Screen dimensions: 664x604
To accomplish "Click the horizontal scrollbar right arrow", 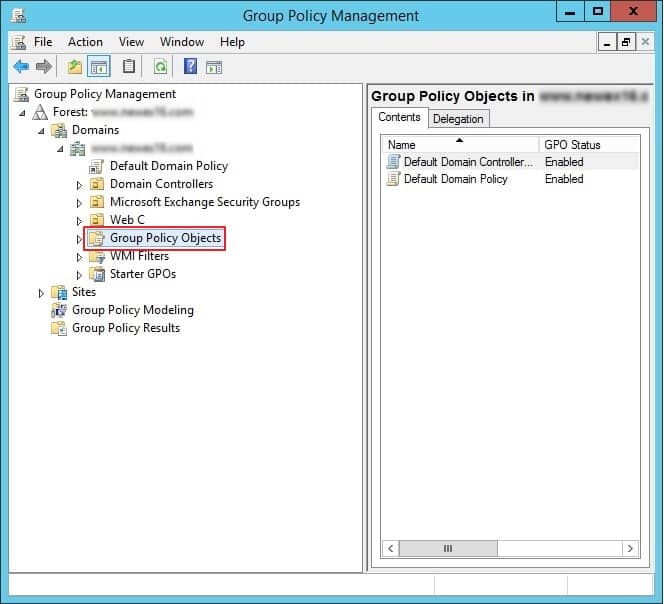I will pyautogui.click(x=629, y=549).
